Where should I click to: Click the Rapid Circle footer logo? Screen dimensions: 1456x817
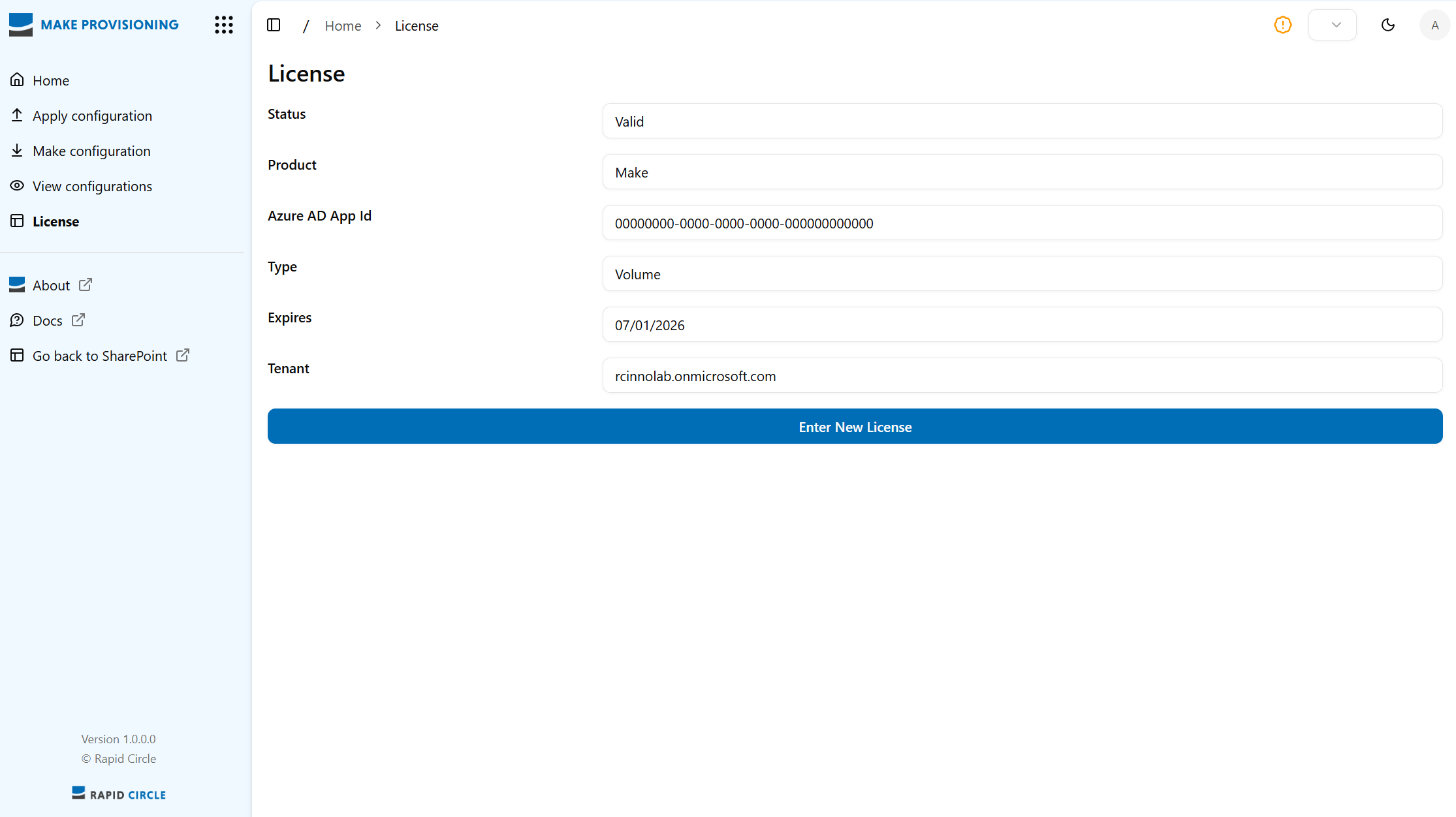(119, 794)
